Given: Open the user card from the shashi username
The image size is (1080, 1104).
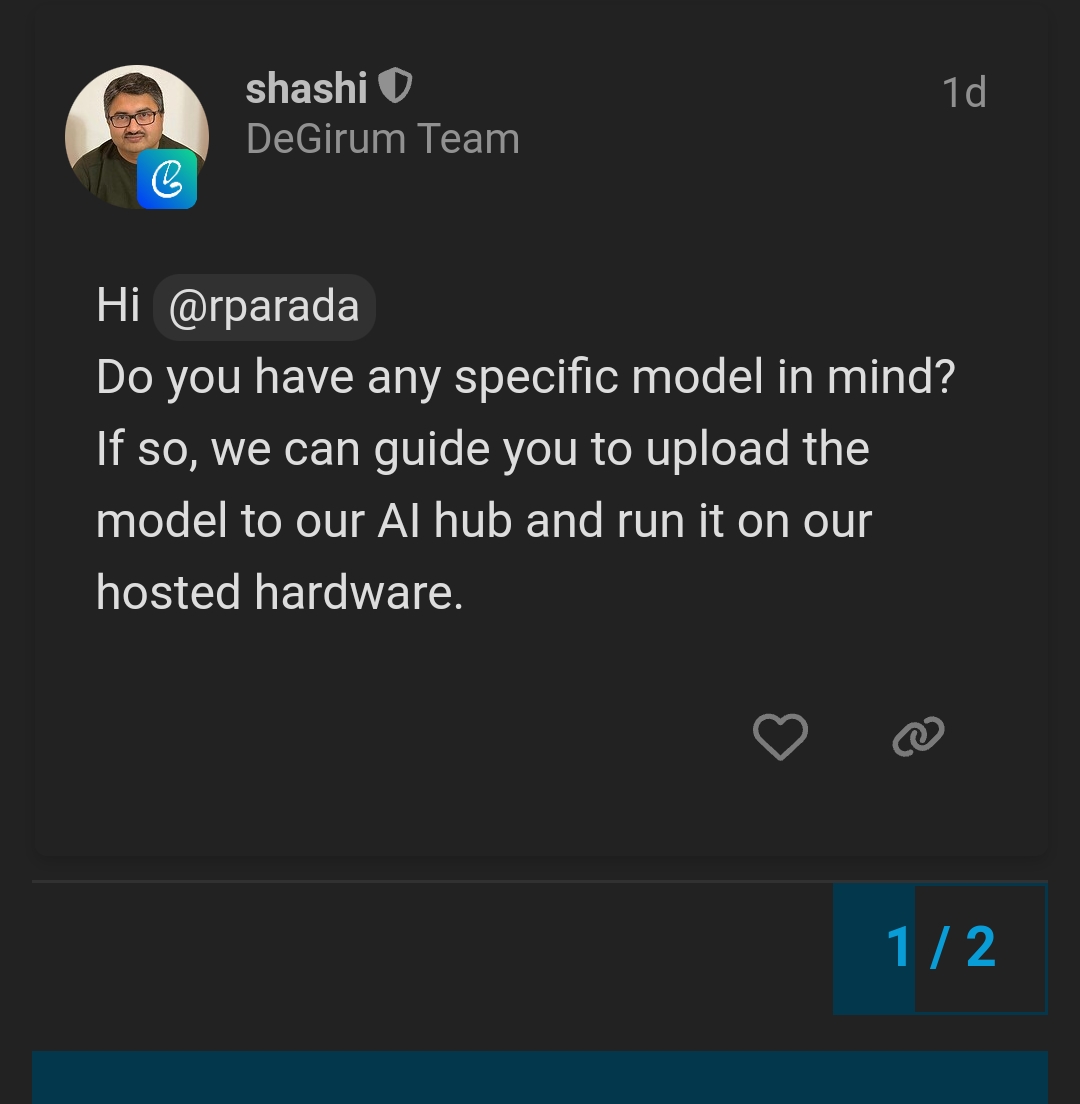Looking at the screenshot, I should [306, 89].
